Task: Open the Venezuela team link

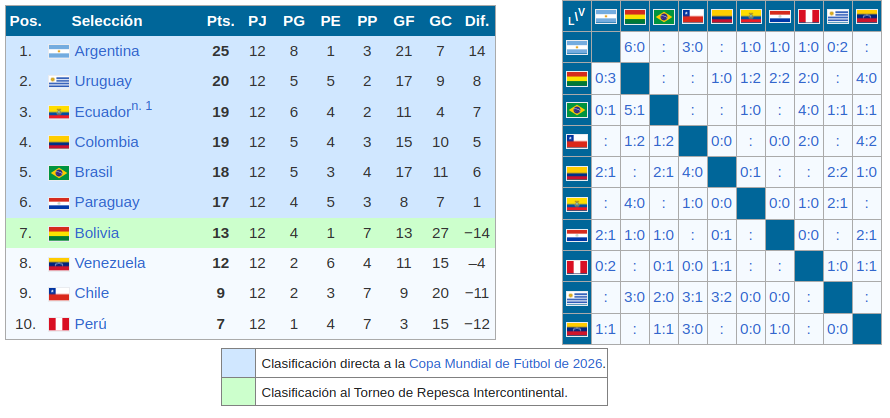Action: tap(110, 264)
